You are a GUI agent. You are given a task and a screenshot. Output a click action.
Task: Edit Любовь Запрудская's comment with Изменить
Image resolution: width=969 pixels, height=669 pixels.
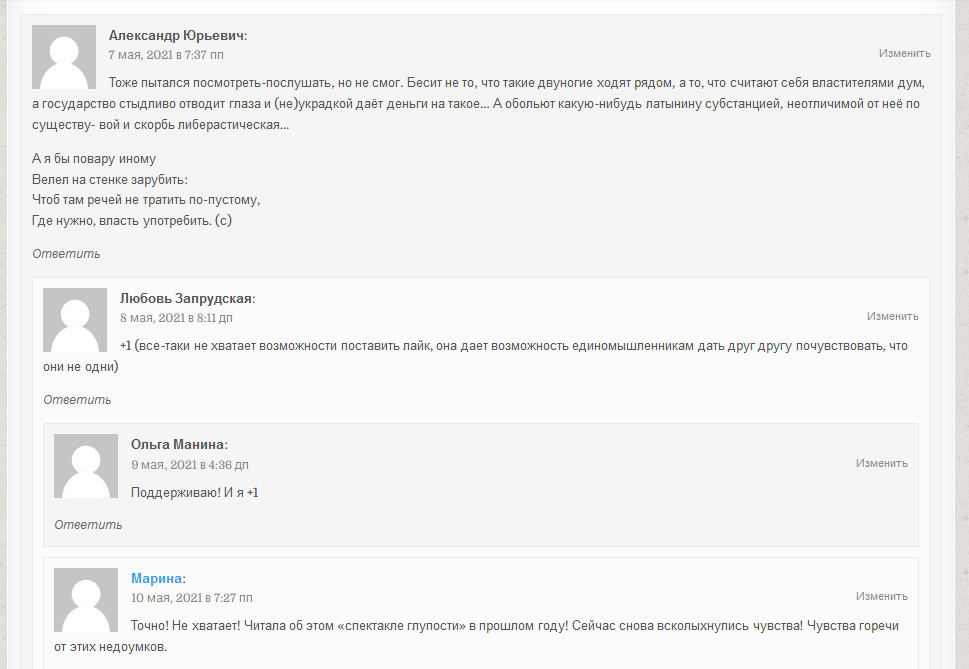(x=892, y=316)
